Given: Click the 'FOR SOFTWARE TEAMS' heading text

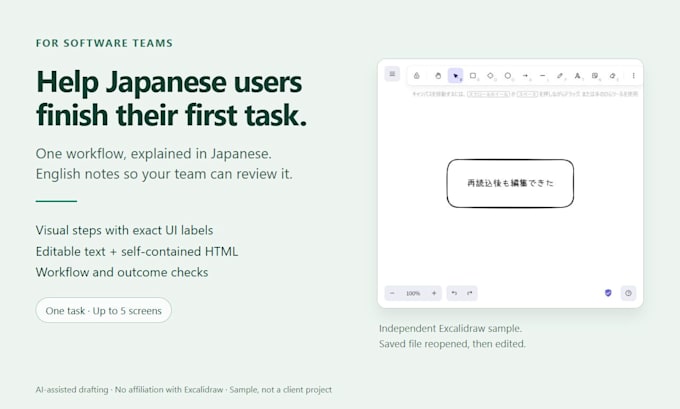Looking at the screenshot, I should [104, 43].
